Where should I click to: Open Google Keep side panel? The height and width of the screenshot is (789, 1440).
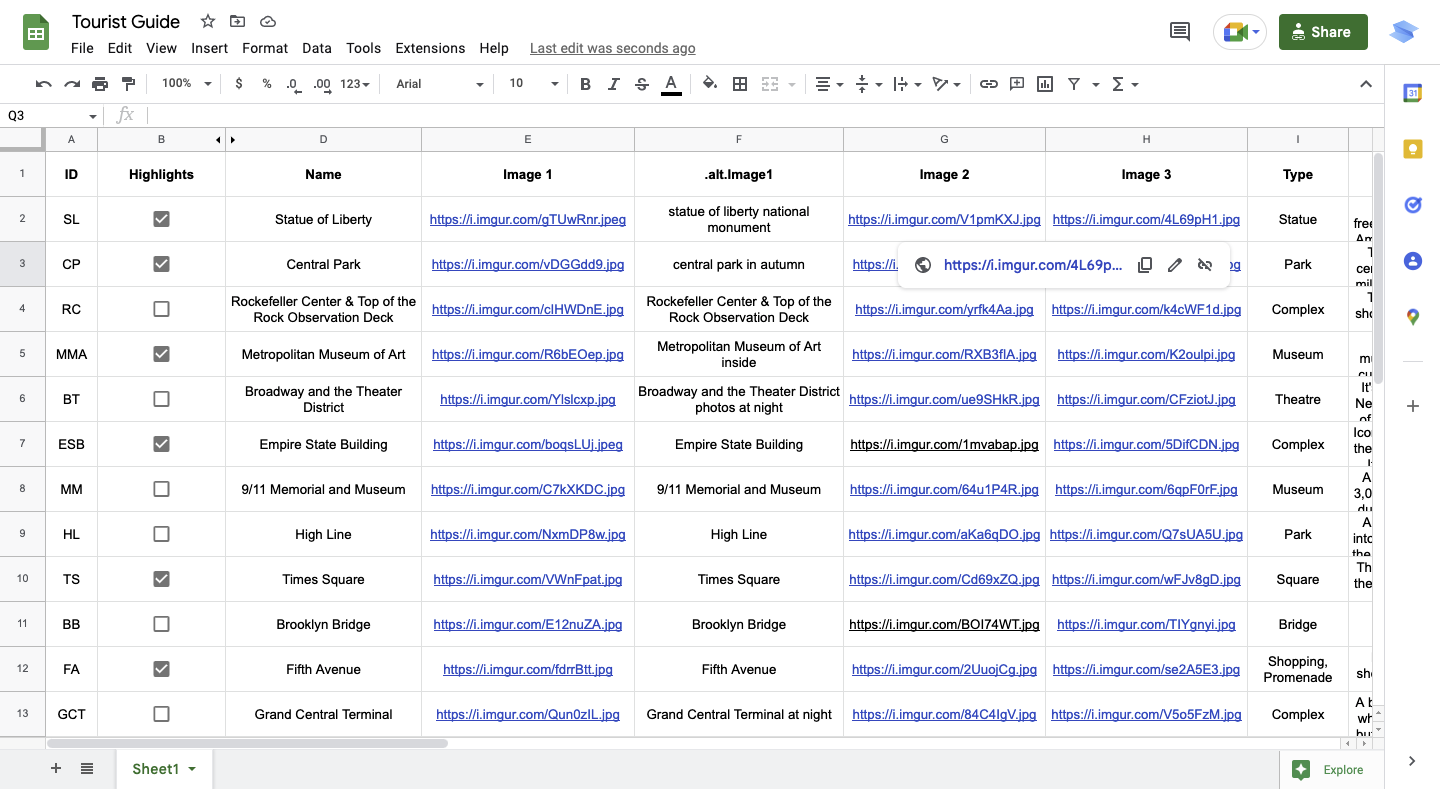click(1412, 149)
